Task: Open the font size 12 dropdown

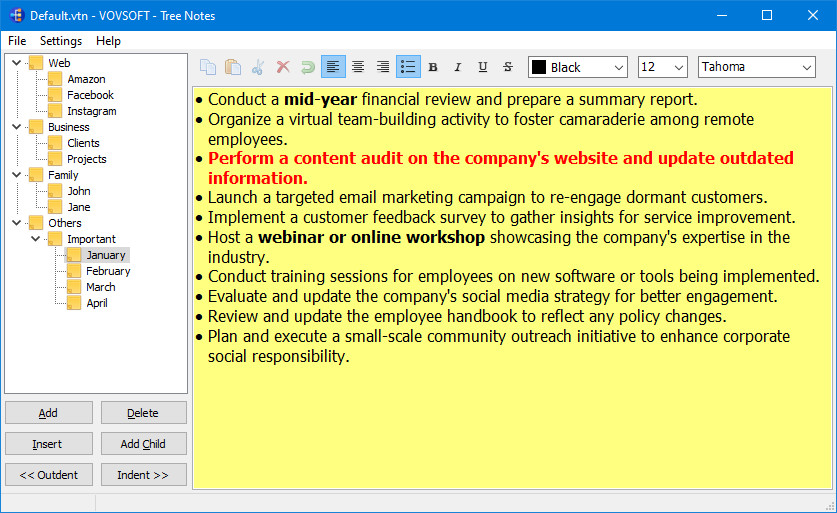Action: pos(662,67)
